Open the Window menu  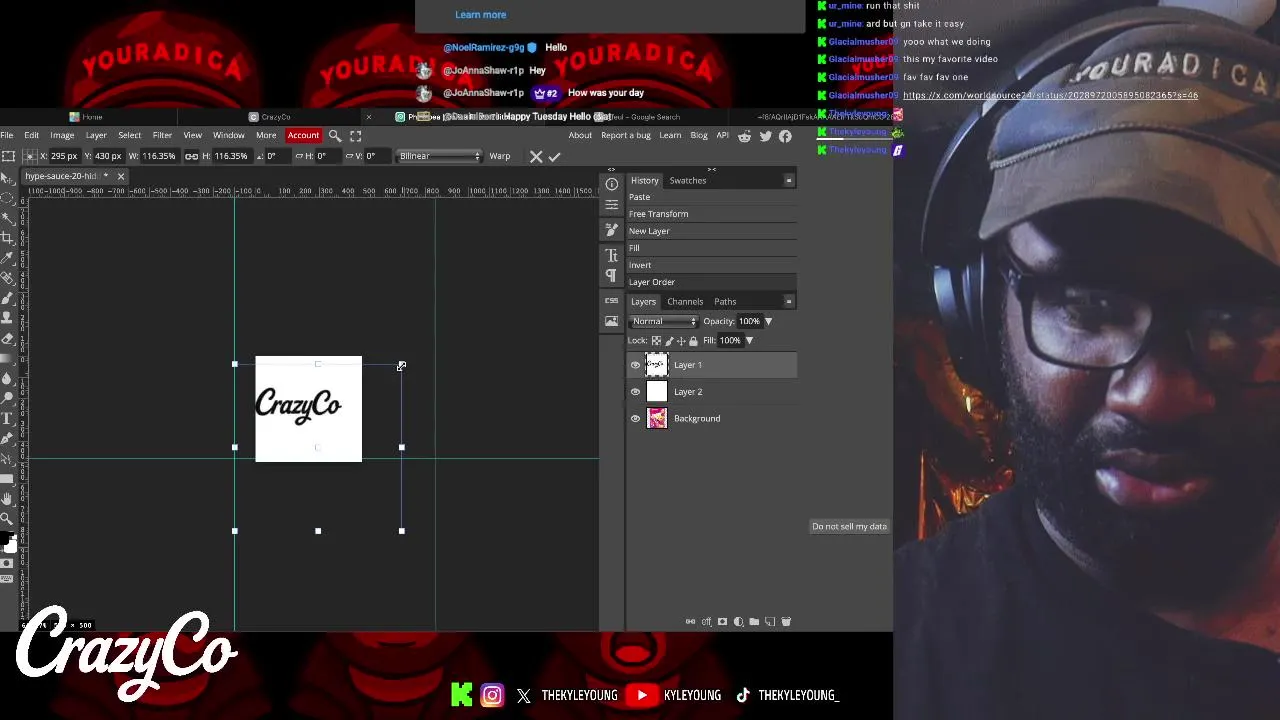pyautogui.click(x=229, y=135)
